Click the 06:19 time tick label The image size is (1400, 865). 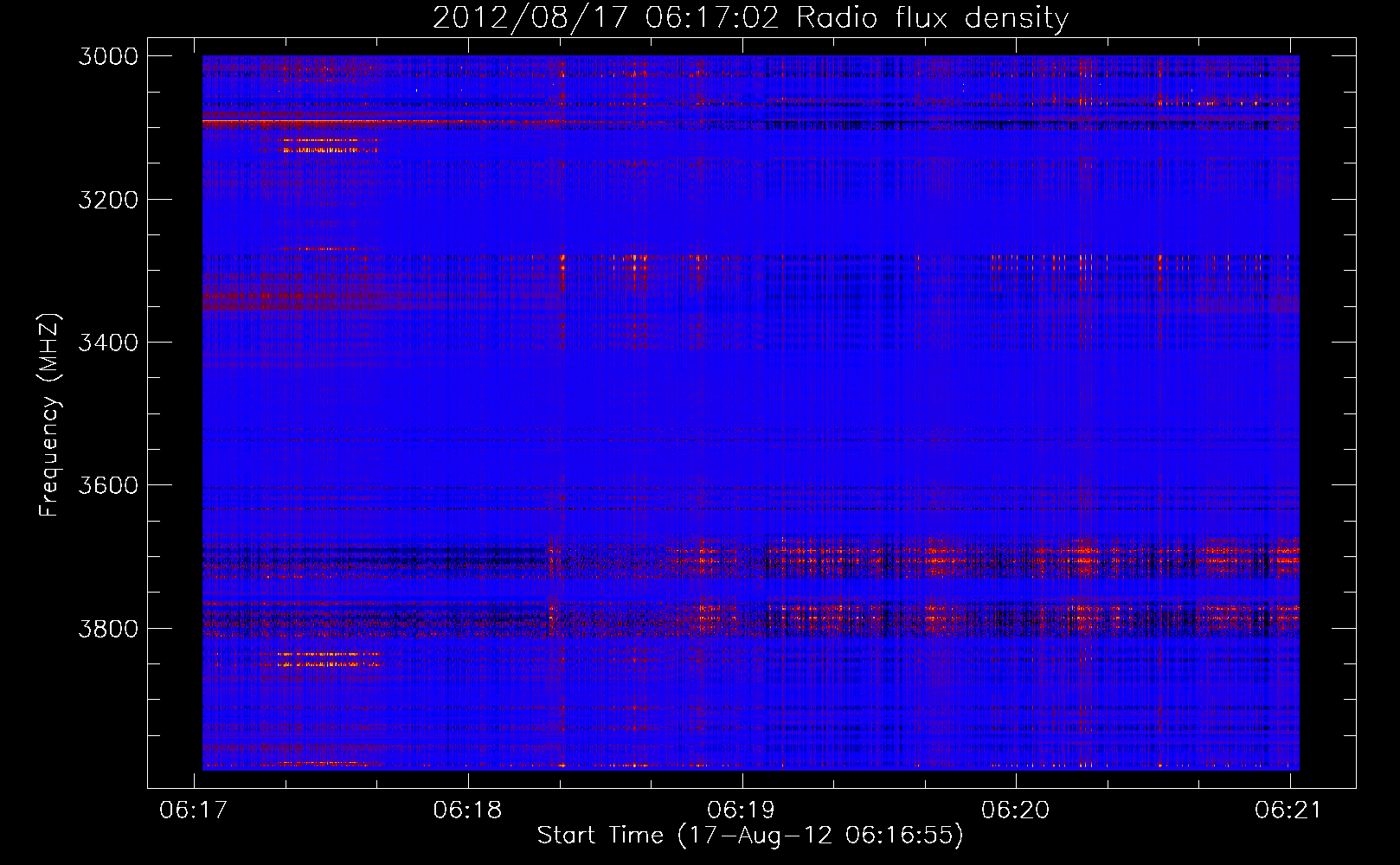coord(742,811)
